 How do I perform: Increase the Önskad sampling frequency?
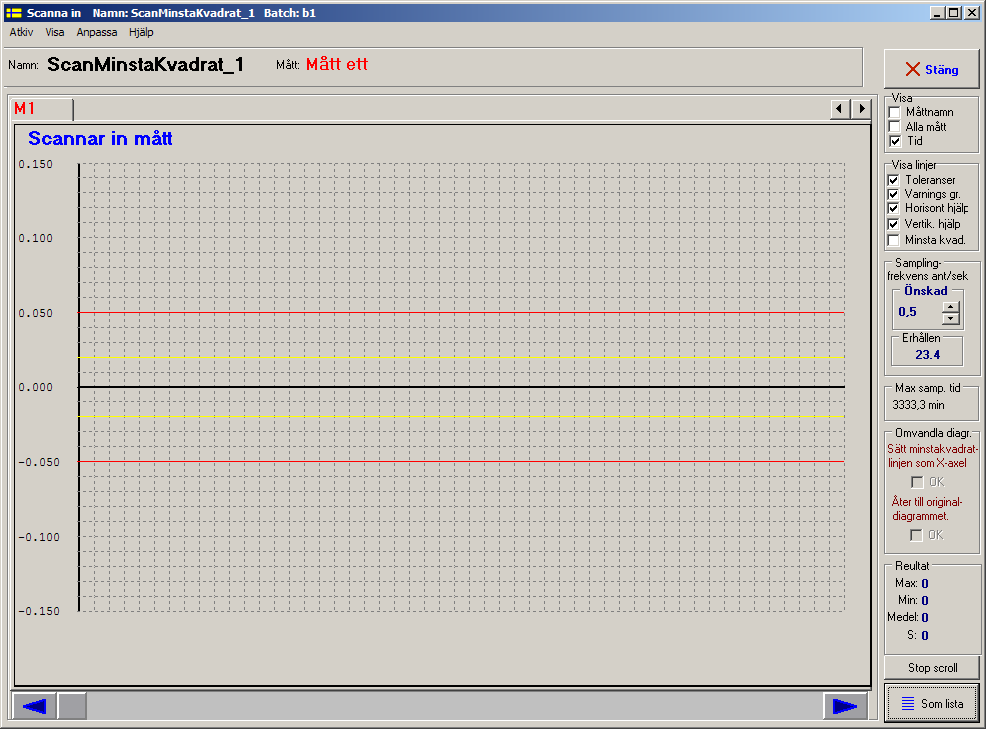click(x=951, y=306)
